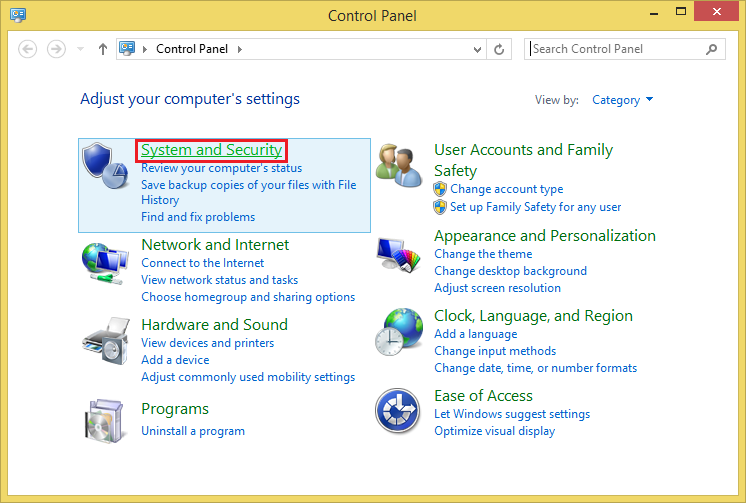Open Network and Internet category

[215, 245]
